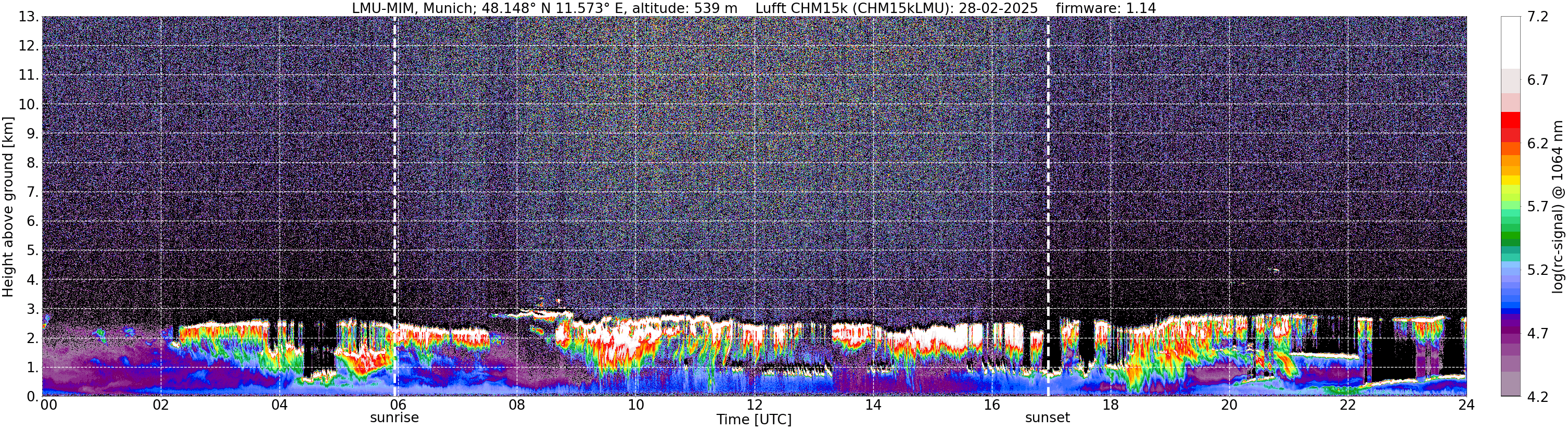
Task: Select the 'Time [UTC]' axis label
Action: point(754,420)
